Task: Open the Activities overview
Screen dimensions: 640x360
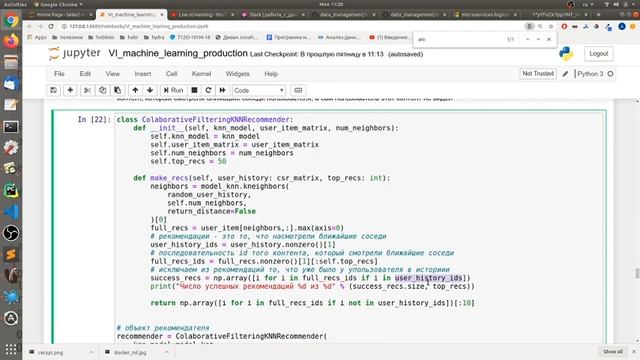Action: [15, 4]
